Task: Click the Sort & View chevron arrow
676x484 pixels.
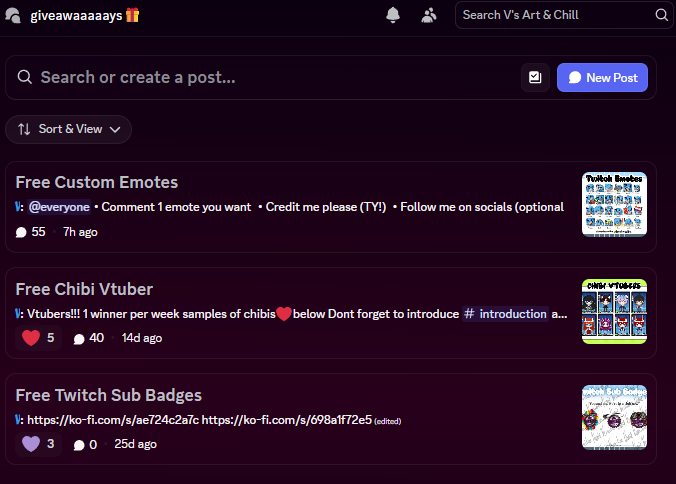Action: coord(115,130)
